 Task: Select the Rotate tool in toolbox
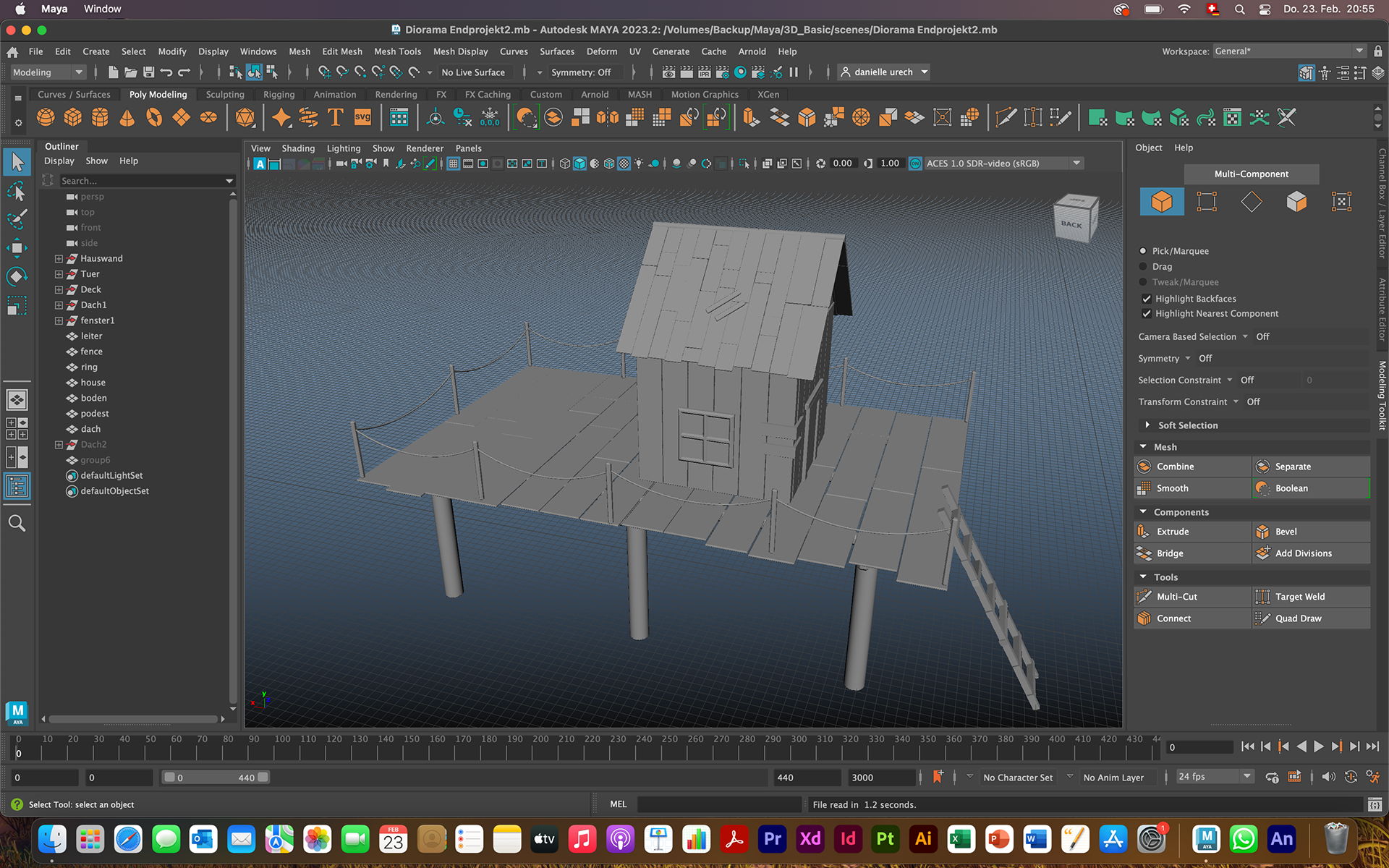(x=17, y=276)
